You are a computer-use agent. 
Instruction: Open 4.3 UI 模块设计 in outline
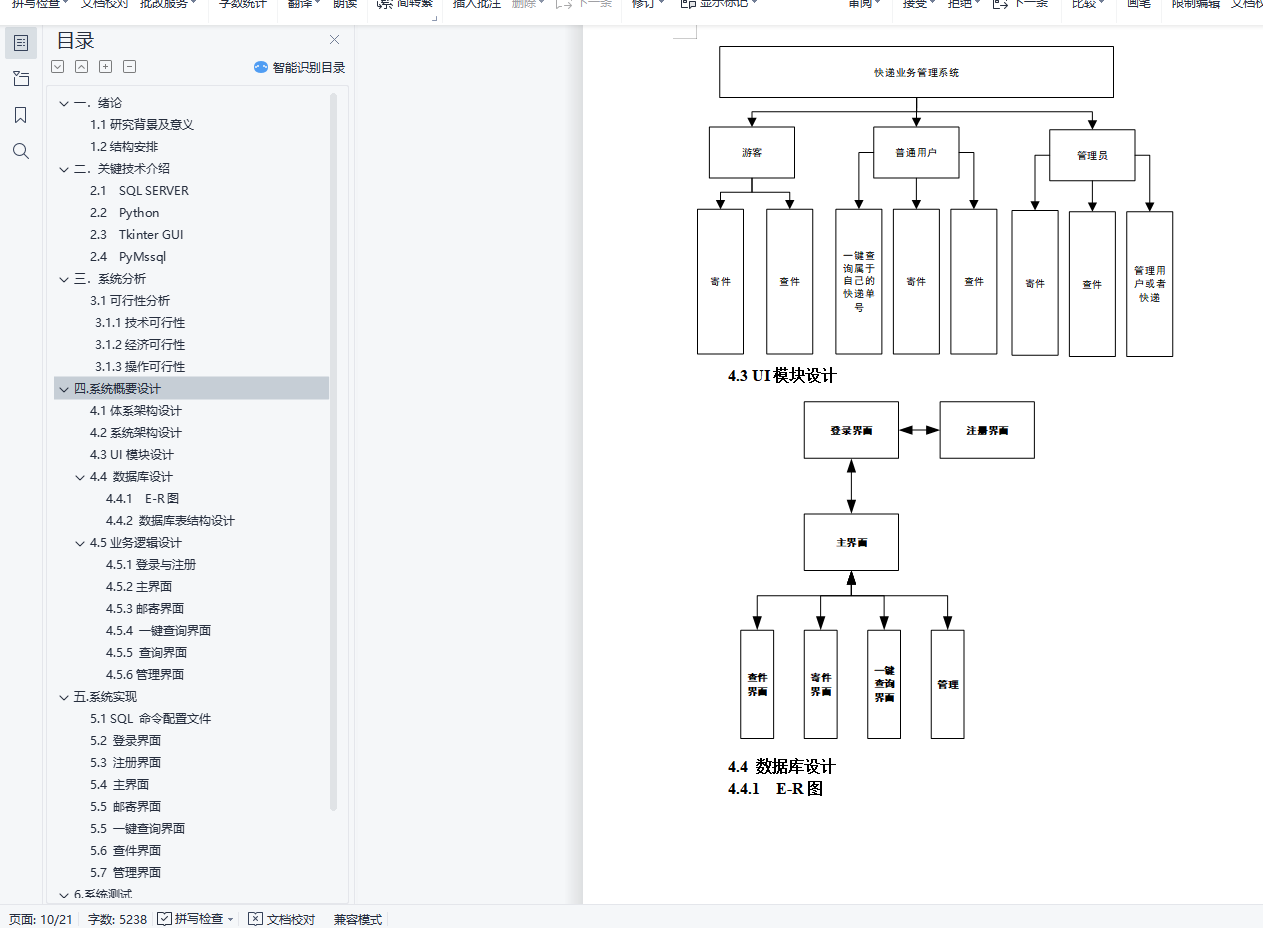pos(132,455)
